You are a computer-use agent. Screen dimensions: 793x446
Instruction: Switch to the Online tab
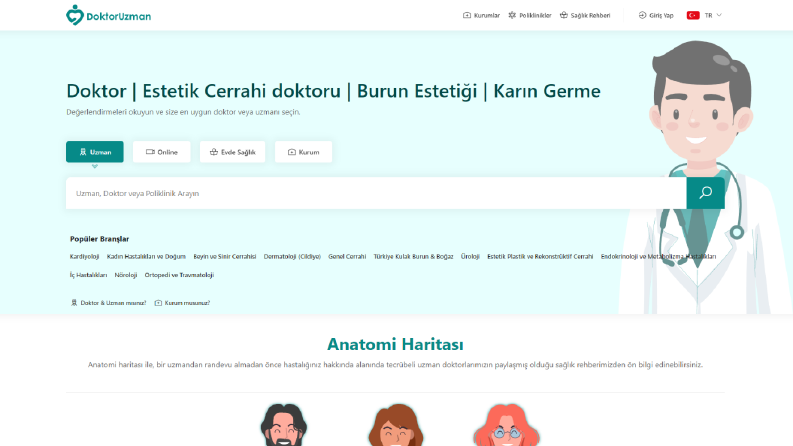click(x=161, y=152)
